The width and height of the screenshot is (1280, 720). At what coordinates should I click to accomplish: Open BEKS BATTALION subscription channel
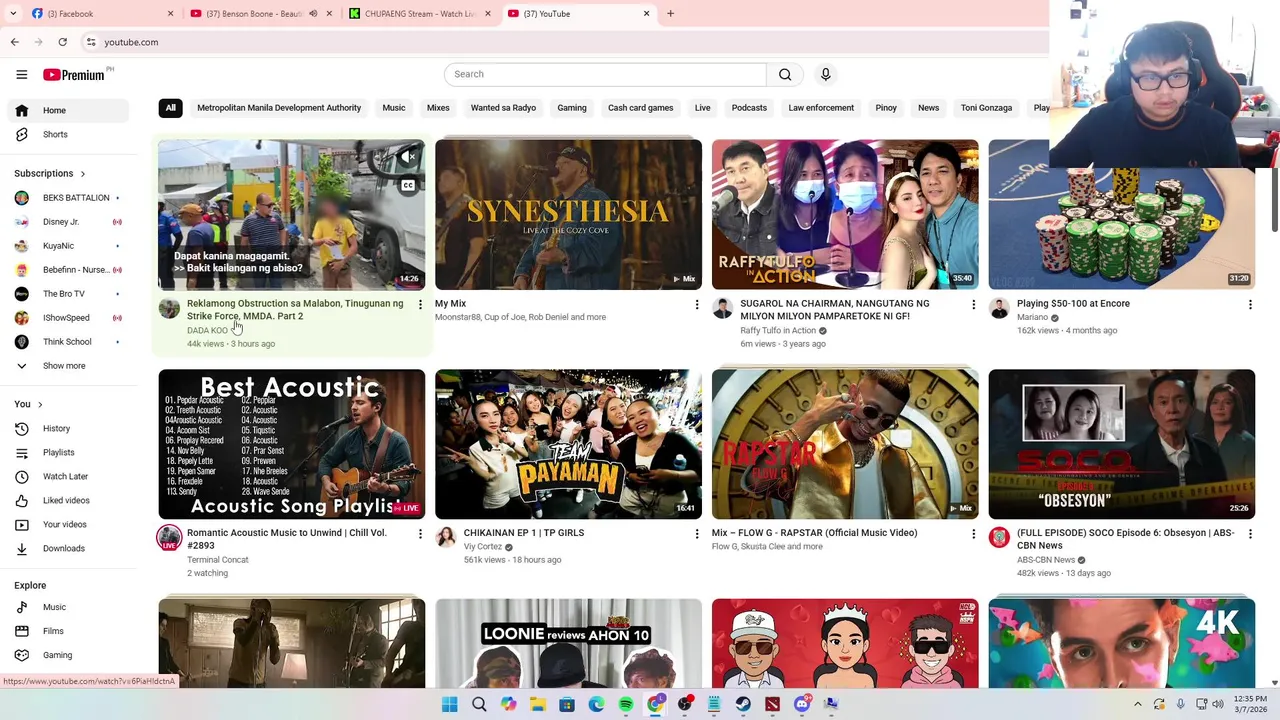70,198
